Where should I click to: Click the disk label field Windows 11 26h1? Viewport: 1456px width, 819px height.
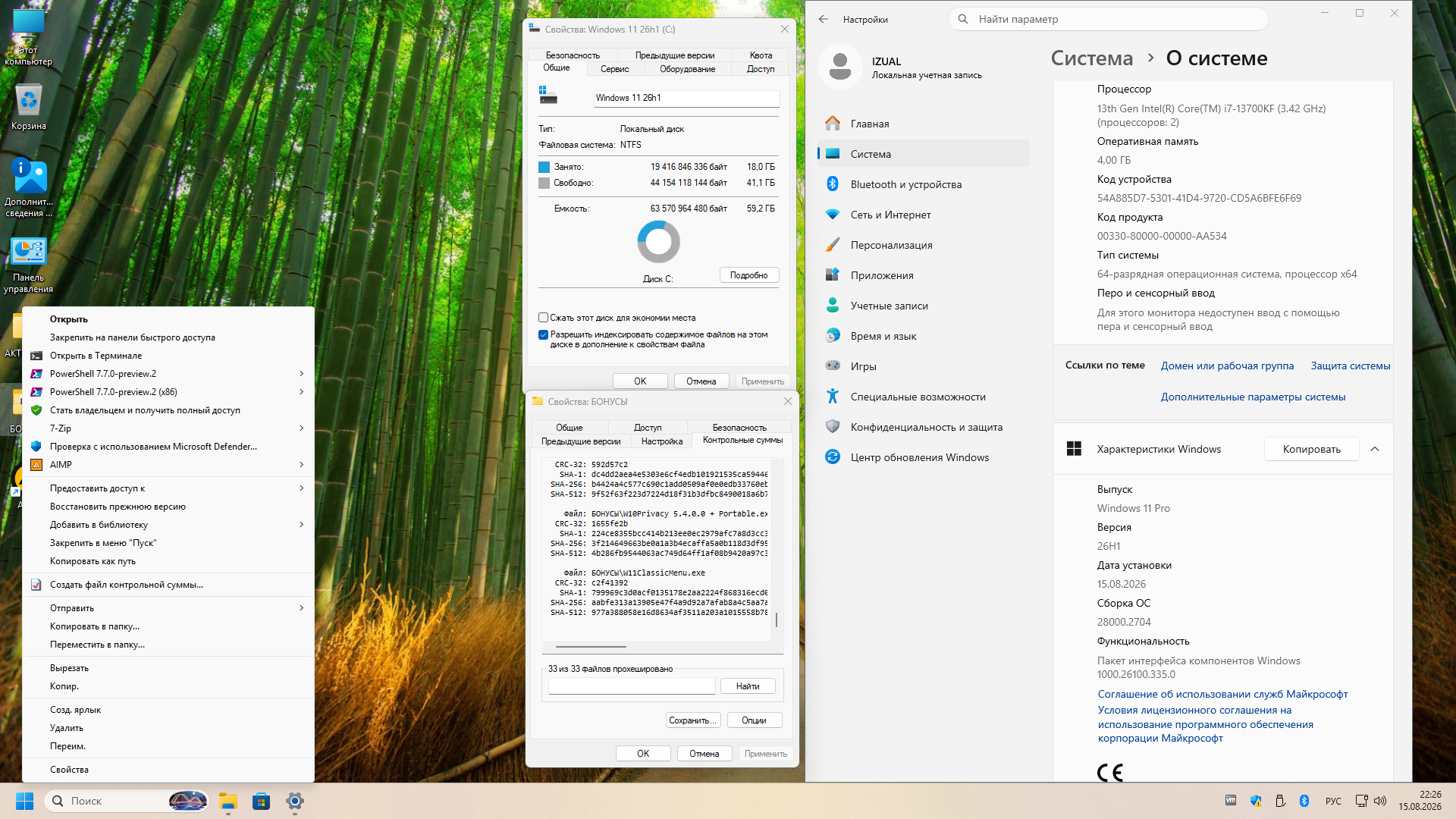(x=686, y=98)
